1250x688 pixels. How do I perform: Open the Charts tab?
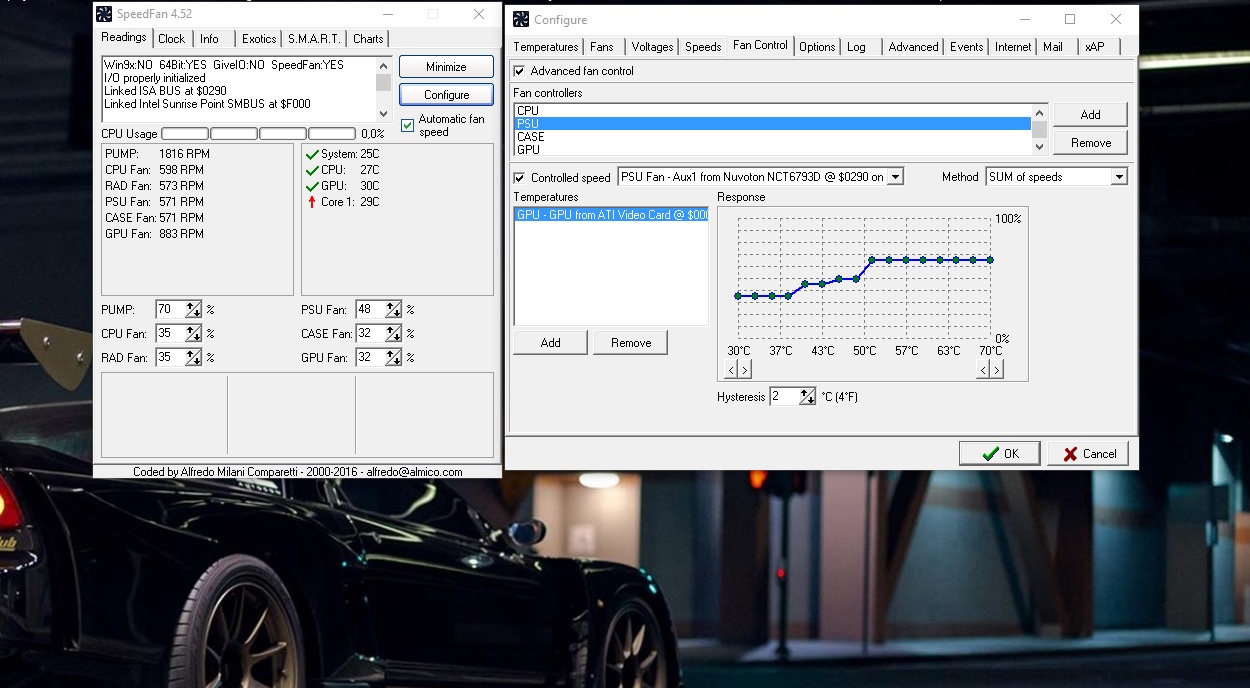pos(368,39)
